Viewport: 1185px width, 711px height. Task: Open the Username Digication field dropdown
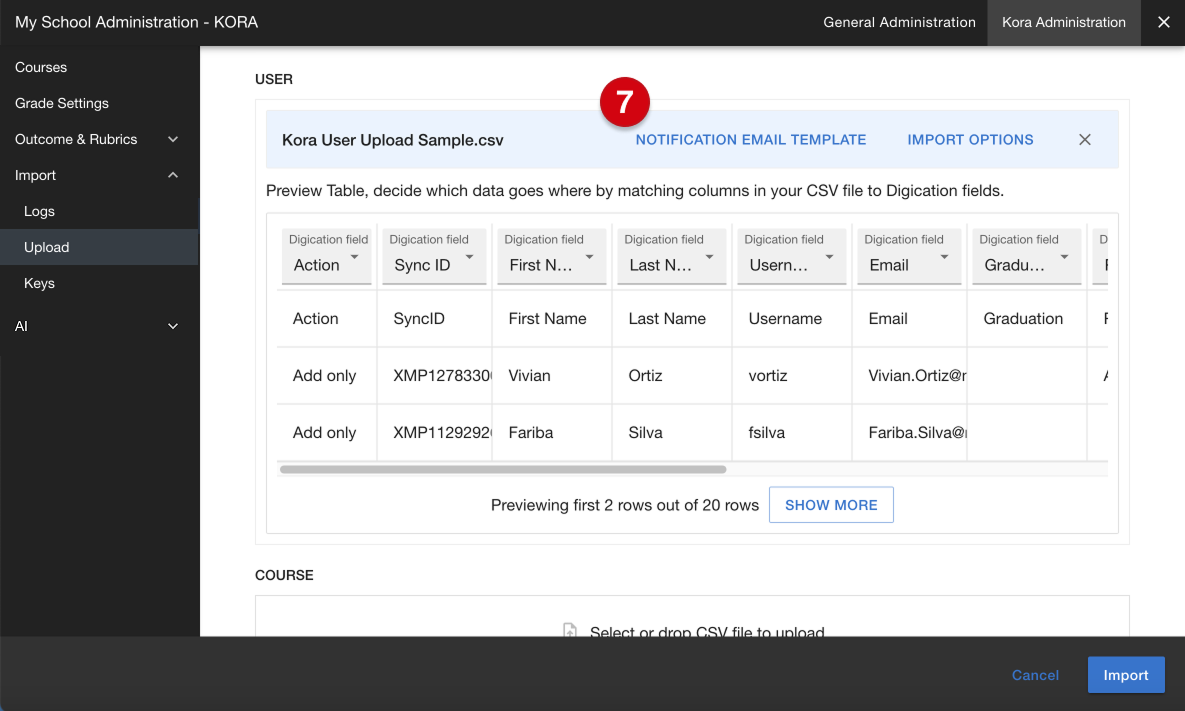[791, 255]
